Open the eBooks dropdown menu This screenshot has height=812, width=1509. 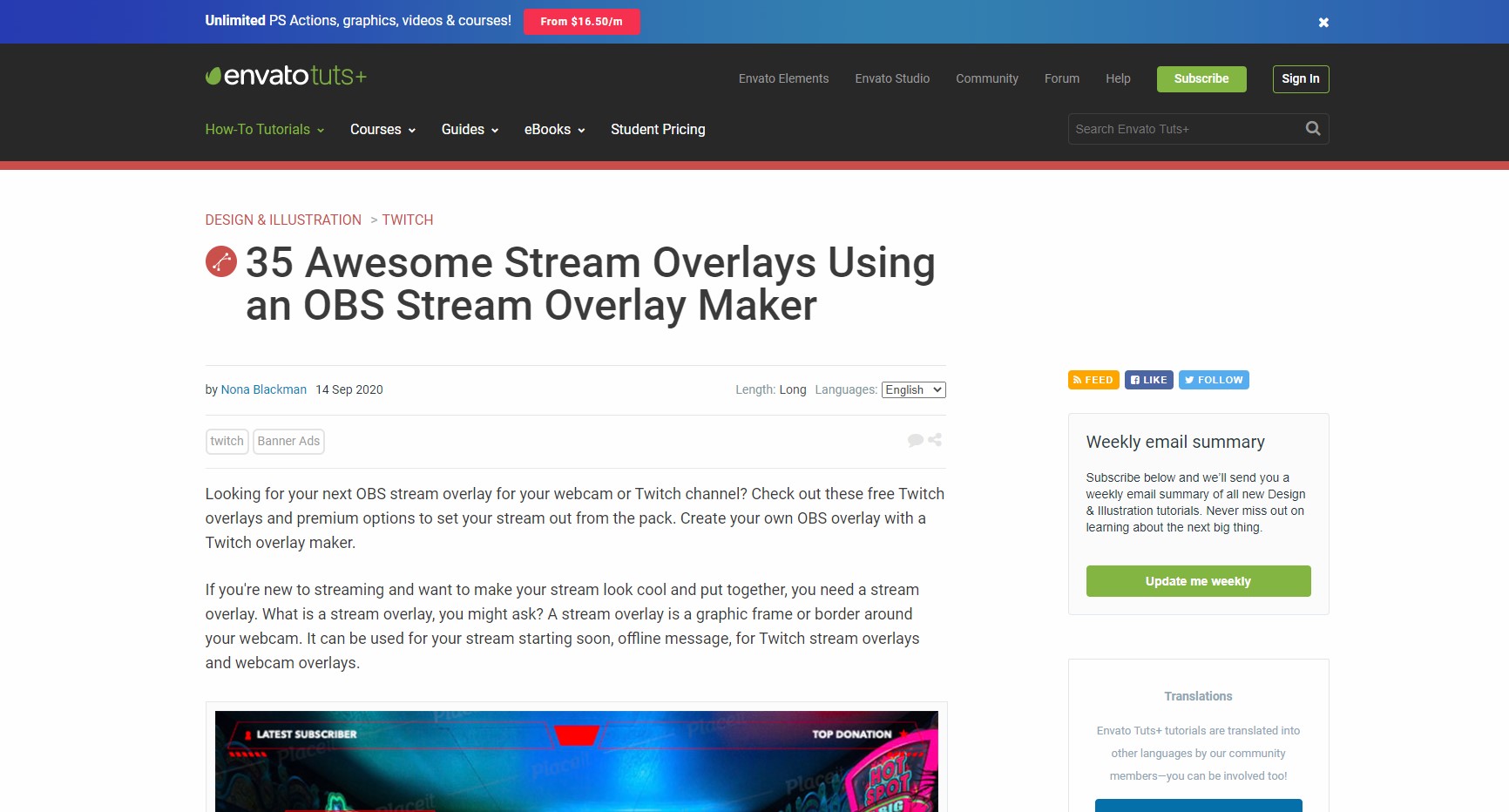tap(554, 129)
